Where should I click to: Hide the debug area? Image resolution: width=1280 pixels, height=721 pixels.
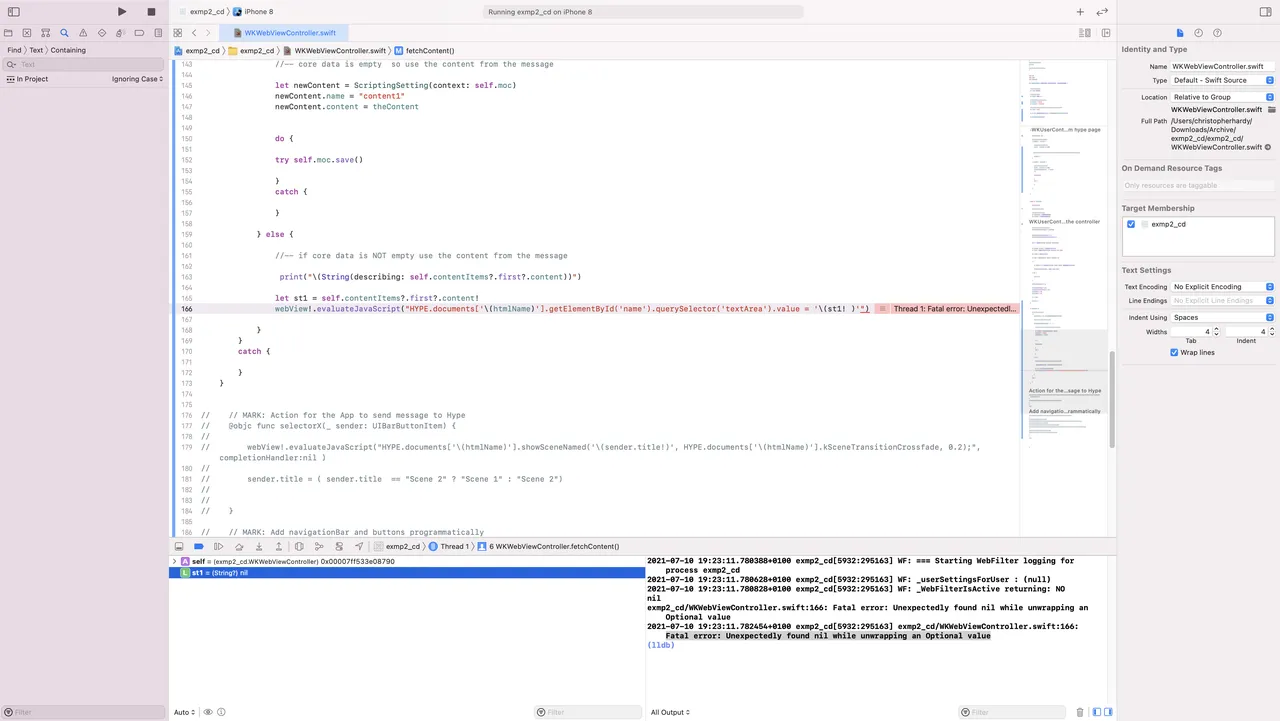179,547
